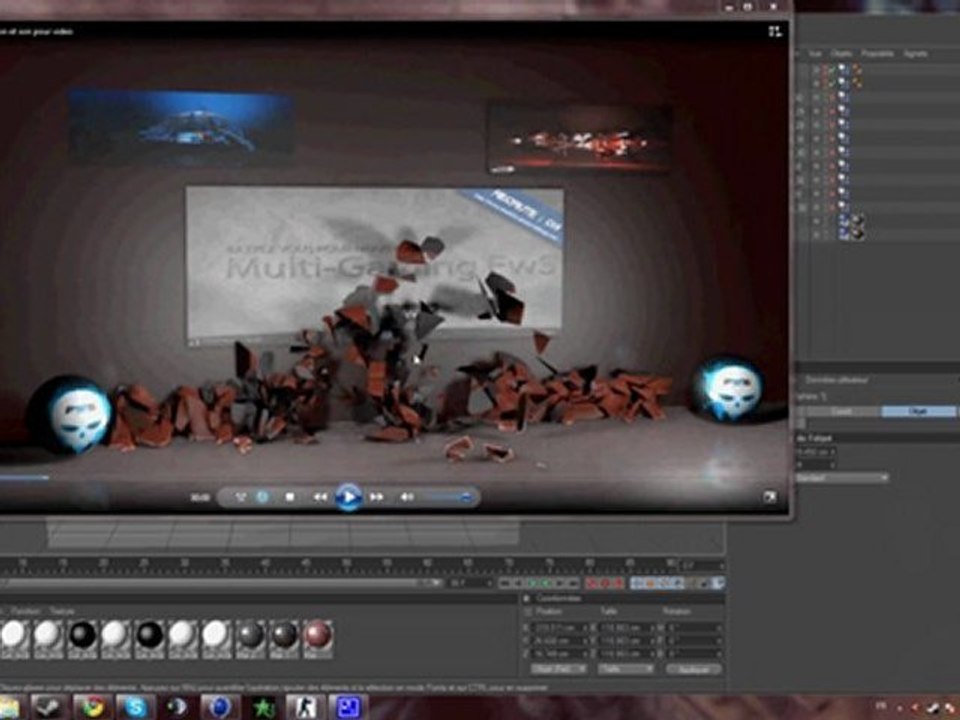
Task: Skip to previous track in media player
Action: [x=320, y=497]
